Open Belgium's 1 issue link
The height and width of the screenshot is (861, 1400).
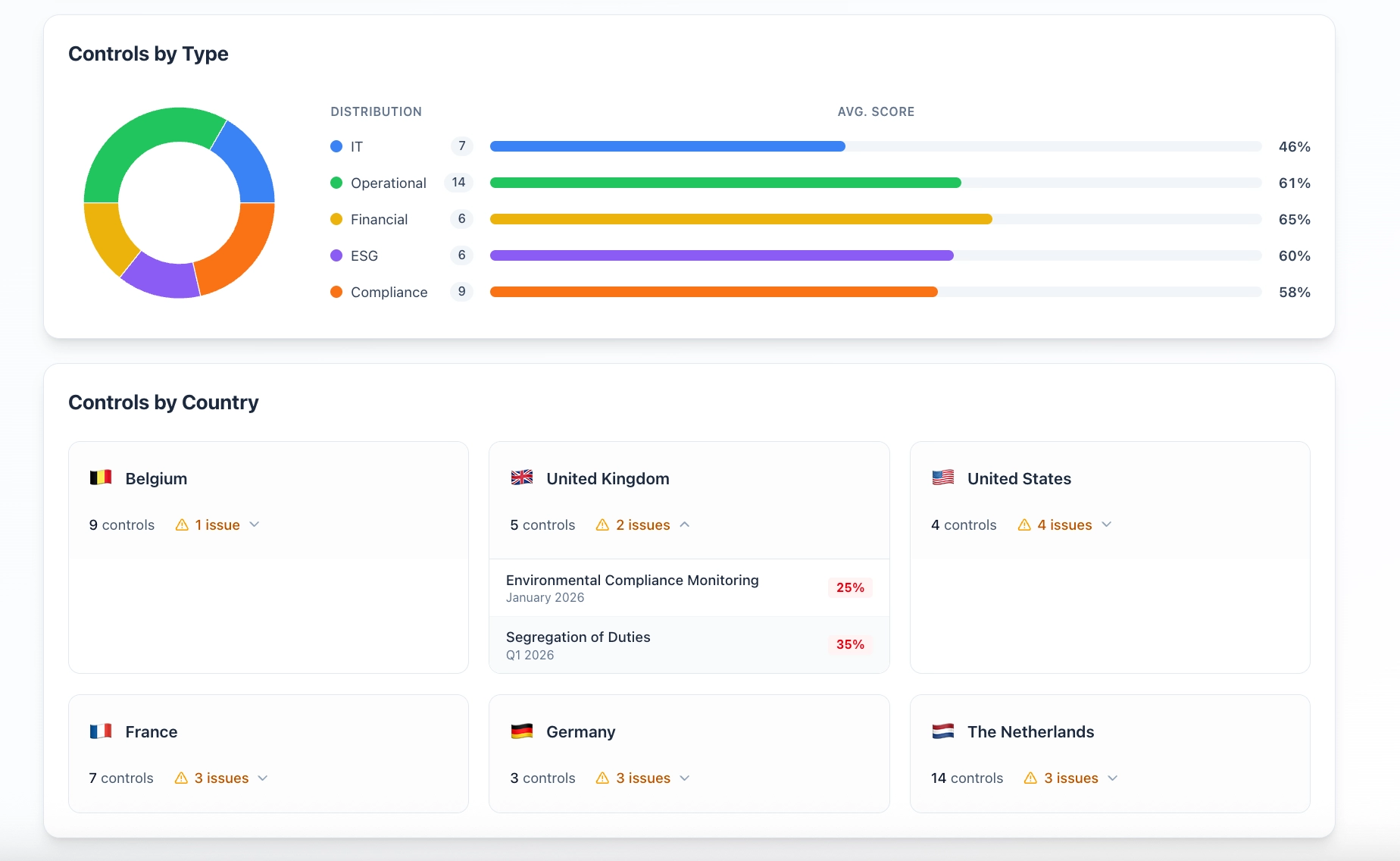pyautogui.click(x=217, y=524)
